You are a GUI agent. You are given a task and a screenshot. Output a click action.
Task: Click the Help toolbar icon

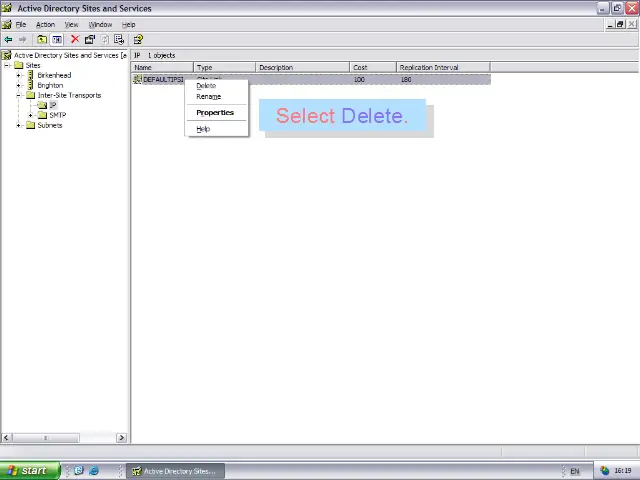click(138, 40)
